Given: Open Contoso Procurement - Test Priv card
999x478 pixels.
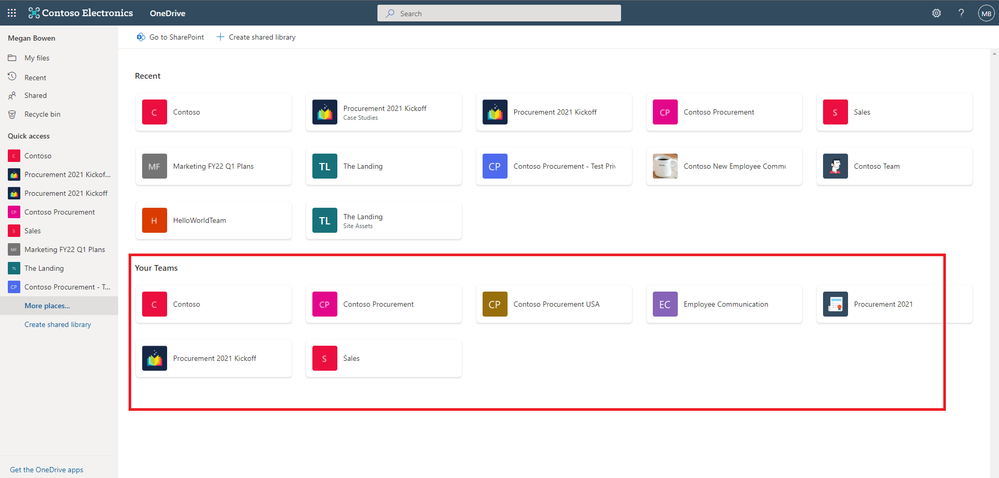Looking at the screenshot, I should [554, 166].
